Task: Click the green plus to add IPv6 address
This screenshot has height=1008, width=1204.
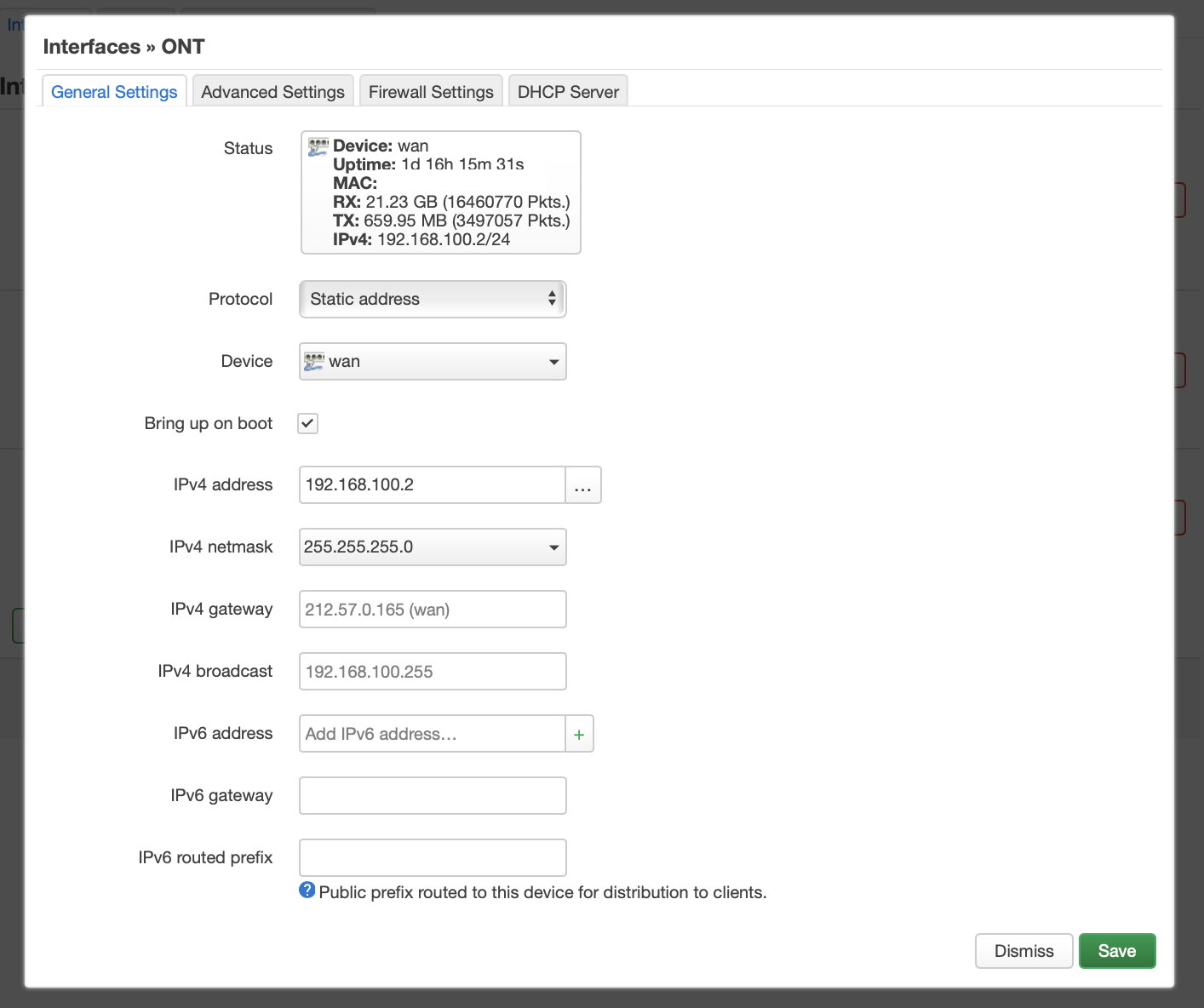Action: tap(579, 734)
